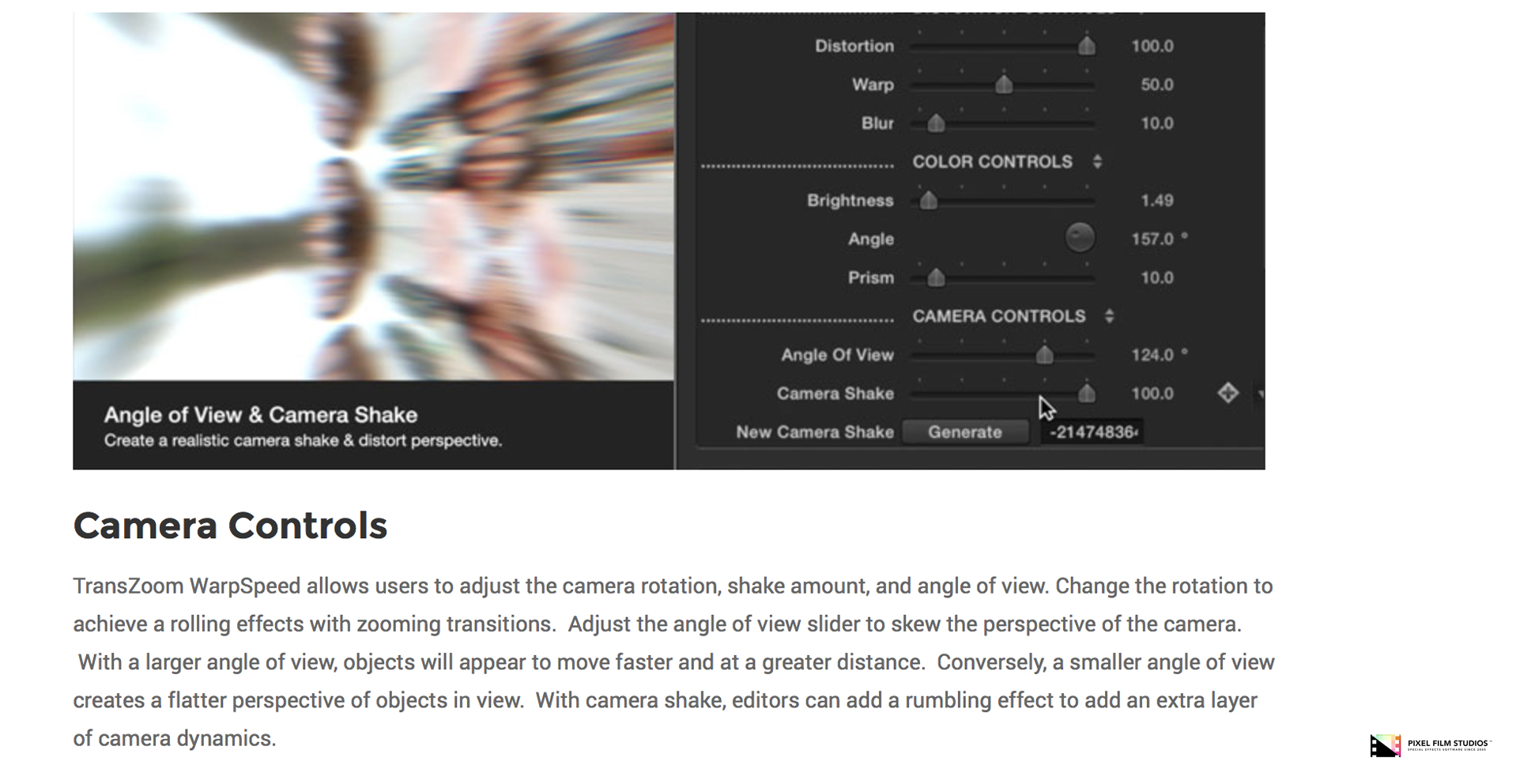Select the Blur value 10.0
This screenshot has width=1516, height=784.
click(x=1157, y=123)
